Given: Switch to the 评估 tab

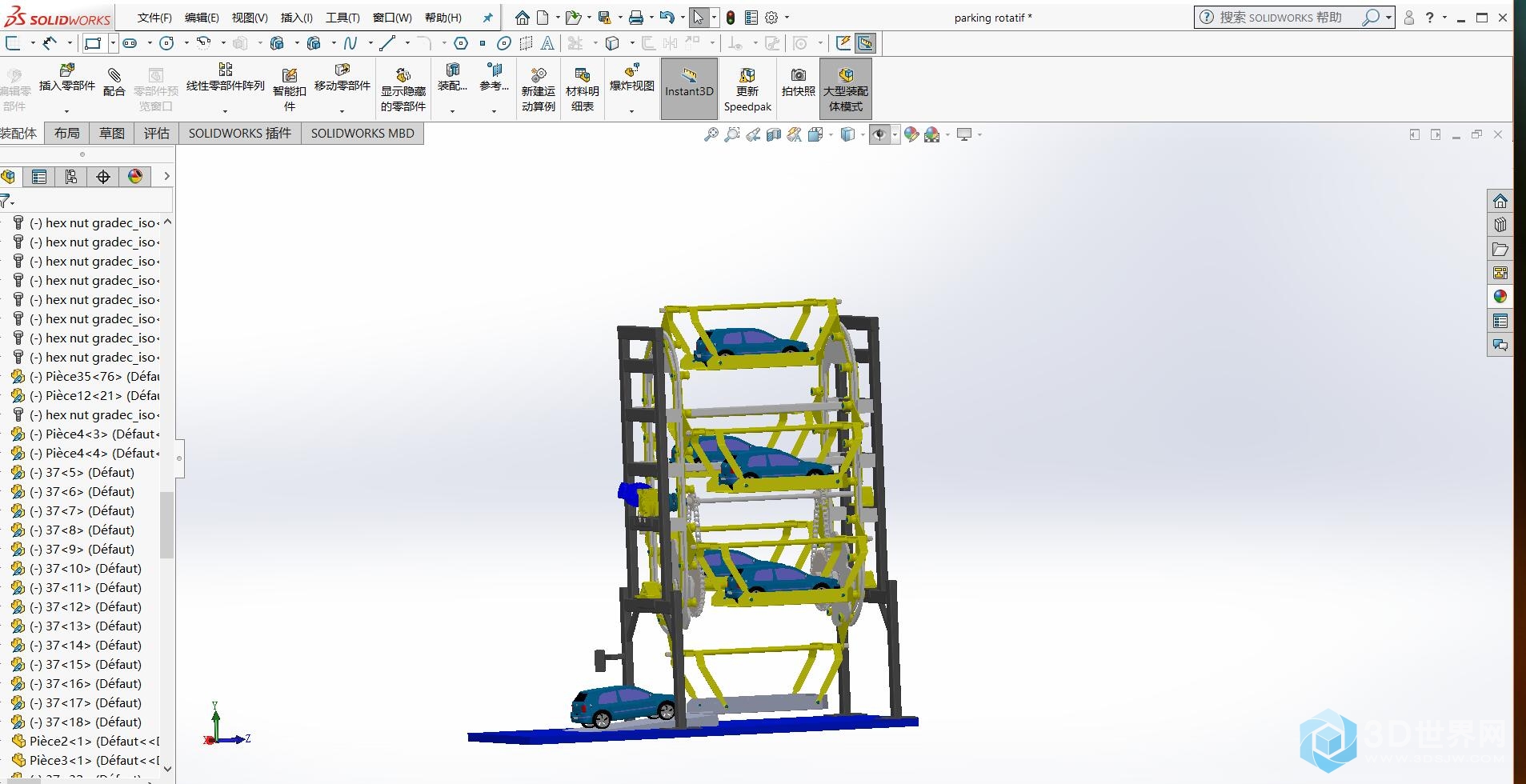Looking at the screenshot, I should coord(157,134).
